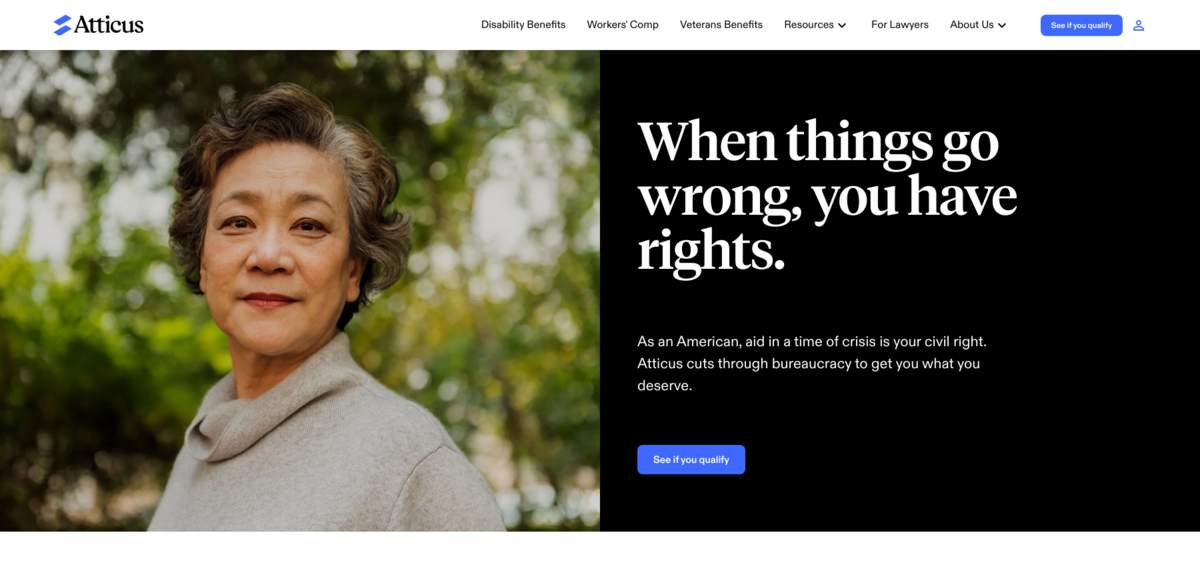Viewport: 1200px width, 587px height.
Task: Expand the chevron beside About Us
Action: (1002, 25)
